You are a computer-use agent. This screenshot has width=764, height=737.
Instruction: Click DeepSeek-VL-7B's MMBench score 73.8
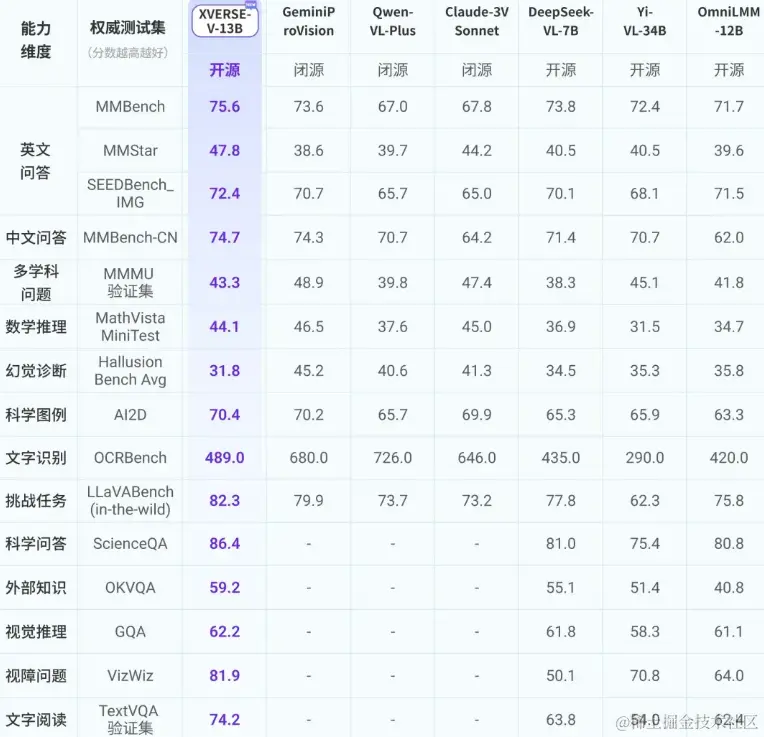pyautogui.click(x=561, y=107)
